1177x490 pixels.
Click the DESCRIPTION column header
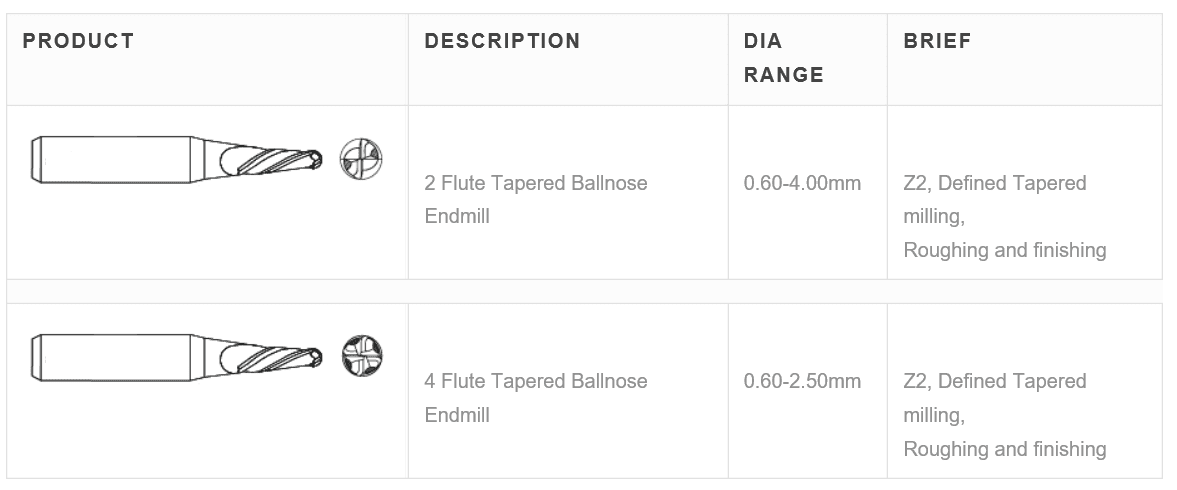coord(502,41)
